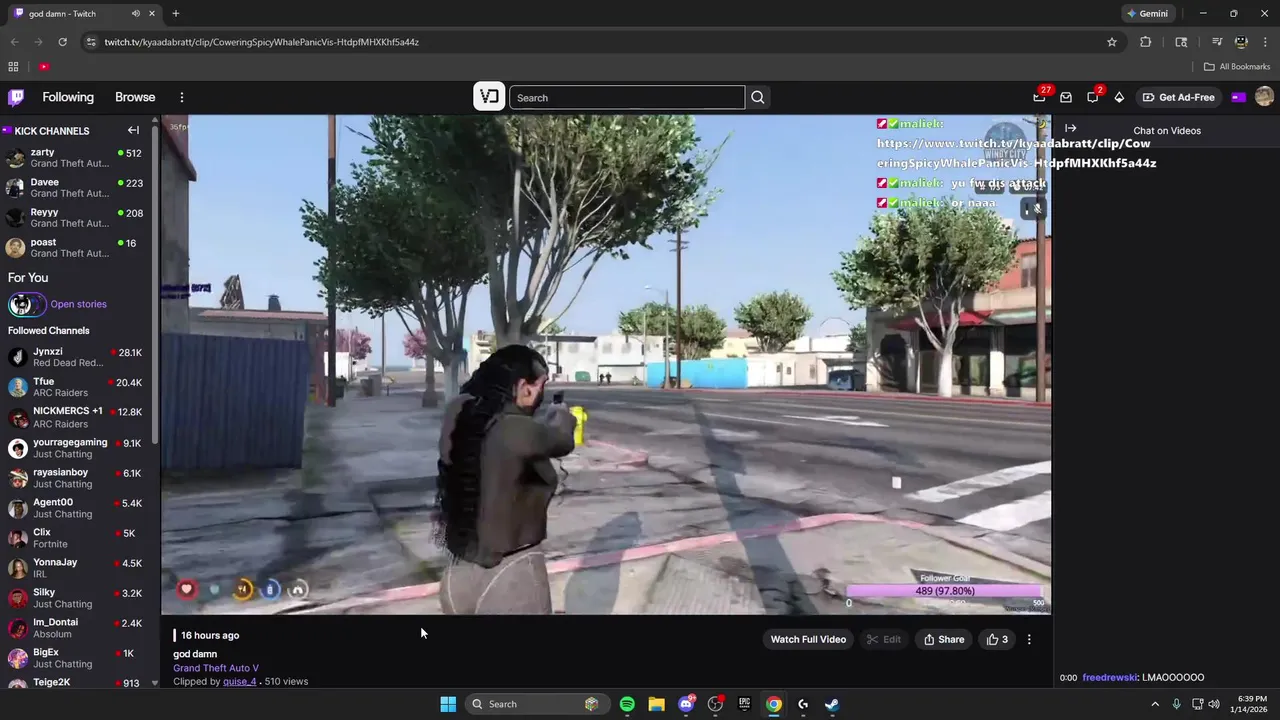Open Steam from the taskbar
Viewport: 1280px width, 720px height.
click(832, 704)
